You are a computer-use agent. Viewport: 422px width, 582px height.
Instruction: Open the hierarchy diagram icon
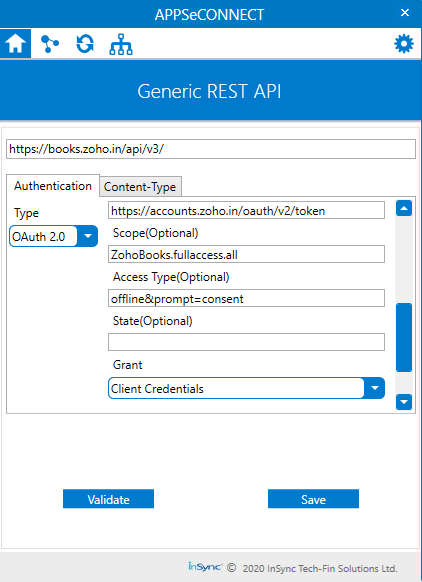point(121,45)
